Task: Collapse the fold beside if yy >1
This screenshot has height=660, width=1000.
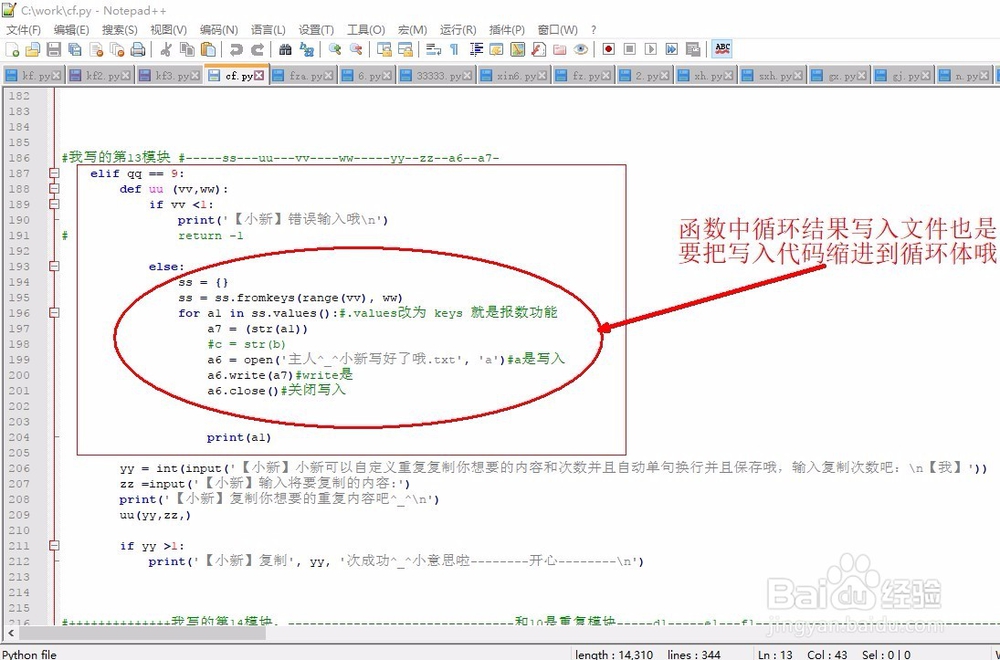Action: point(52,545)
